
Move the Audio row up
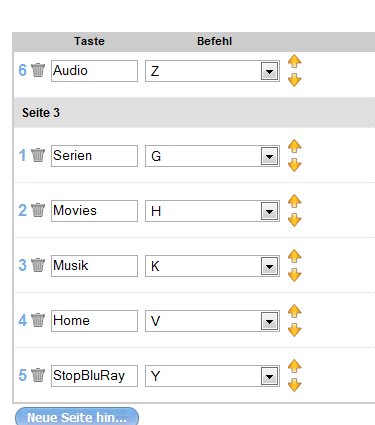(x=295, y=61)
